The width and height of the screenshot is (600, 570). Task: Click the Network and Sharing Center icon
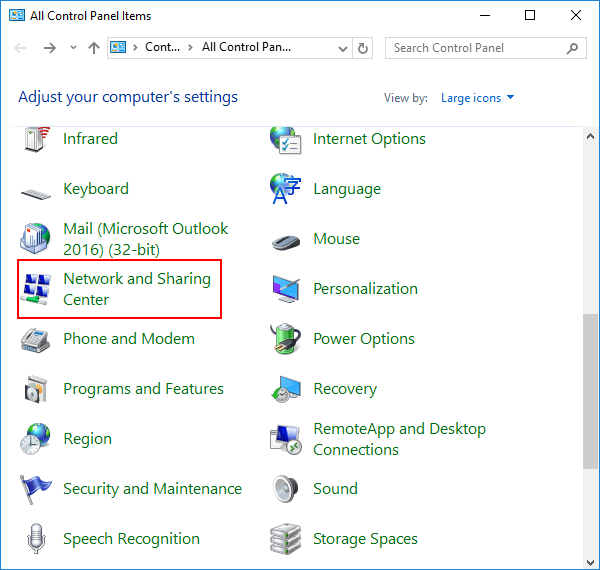click(x=36, y=289)
